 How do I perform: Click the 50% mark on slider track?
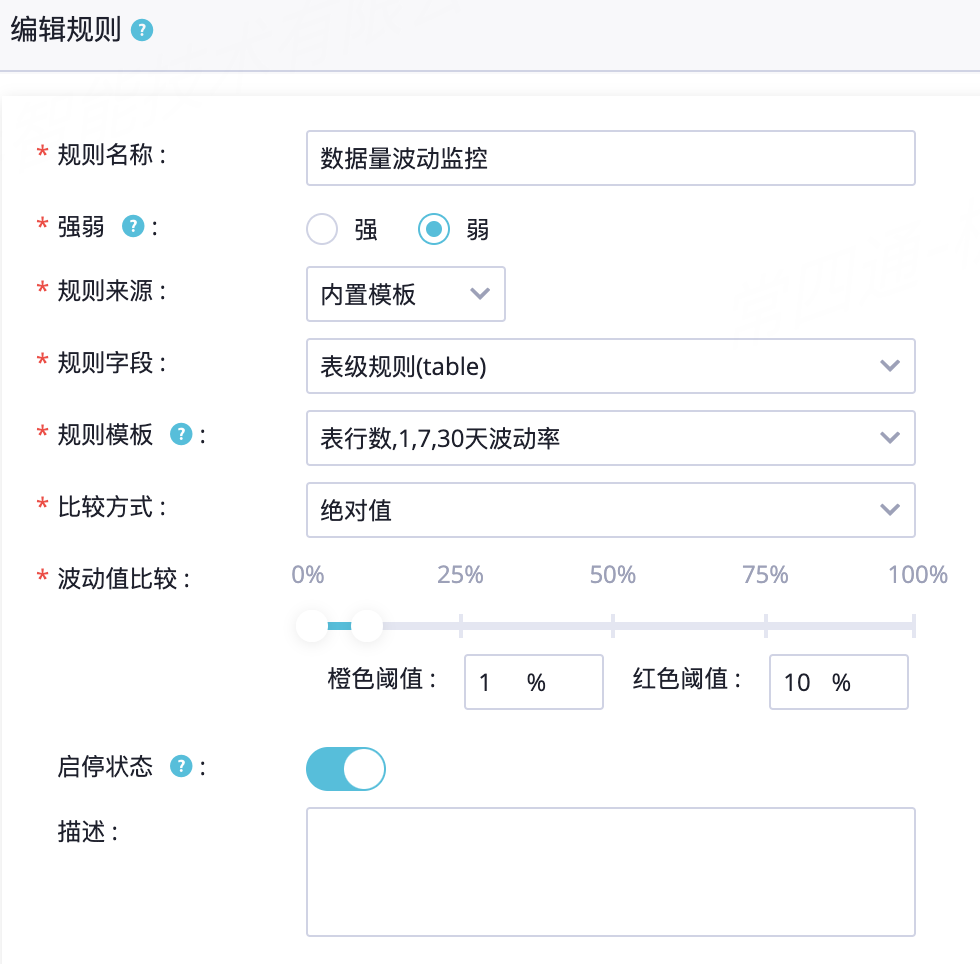pos(613,626)
